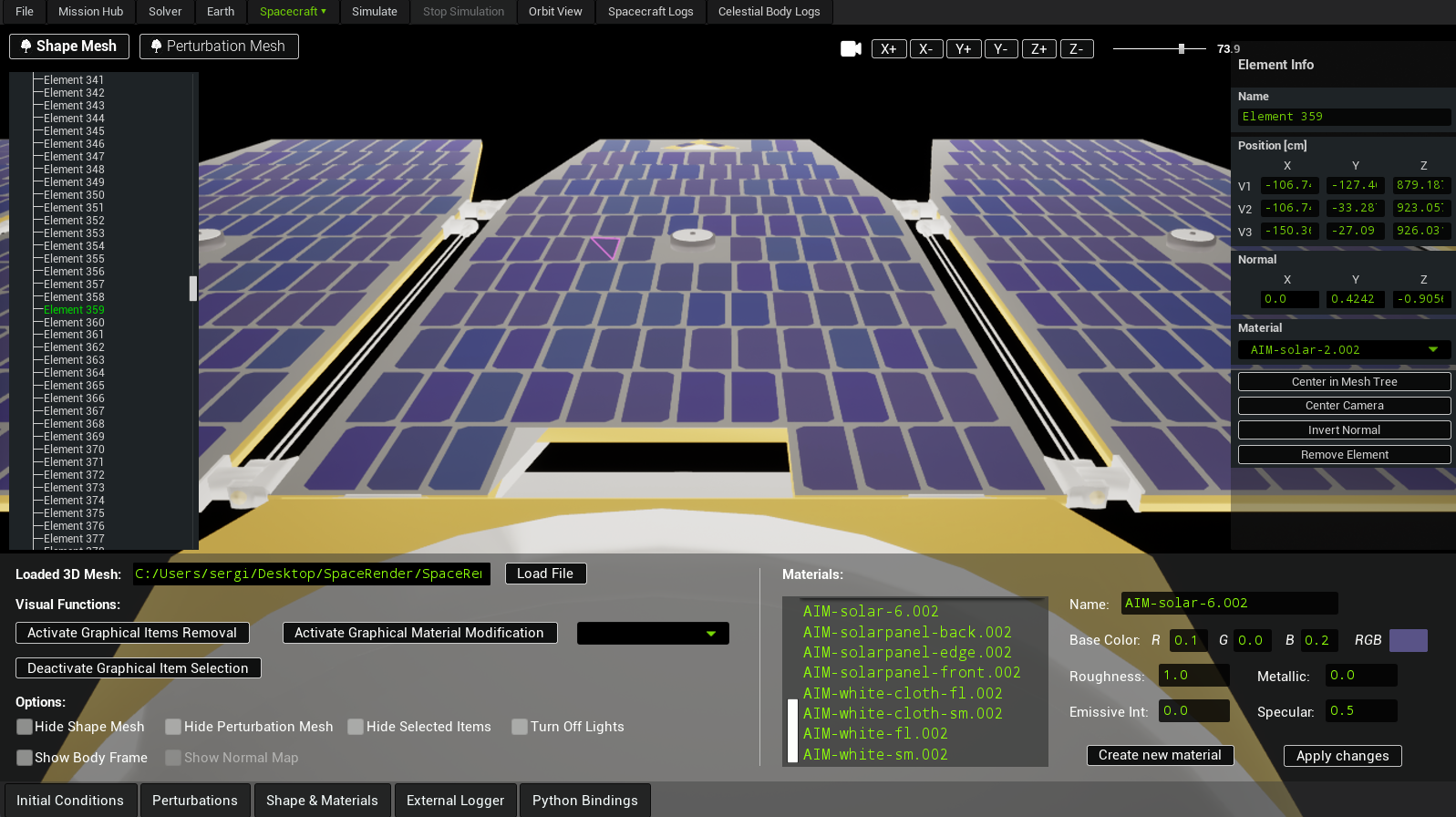The image size is (1456, 817).
Task: Click the RGB base color swatch
Action: point(1408,641)
